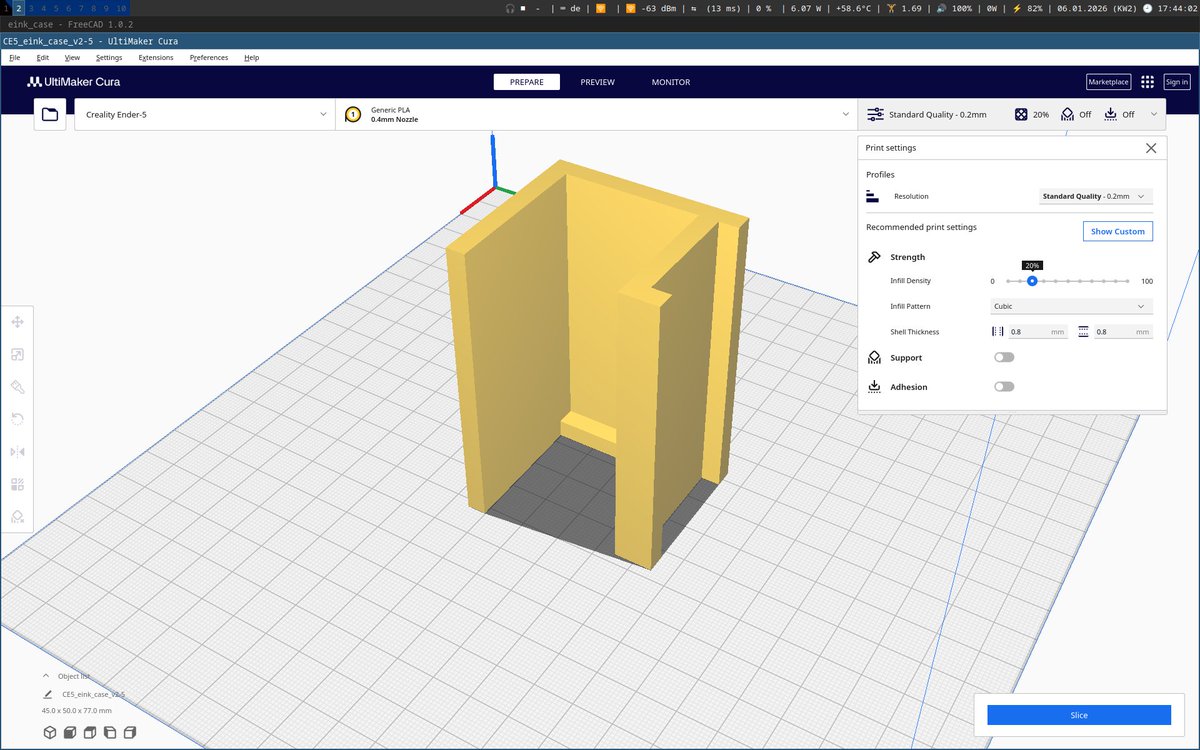Switch to the PREVIEW stage tab
Screen dimensions: 1200x750
[x=598, y=82]
